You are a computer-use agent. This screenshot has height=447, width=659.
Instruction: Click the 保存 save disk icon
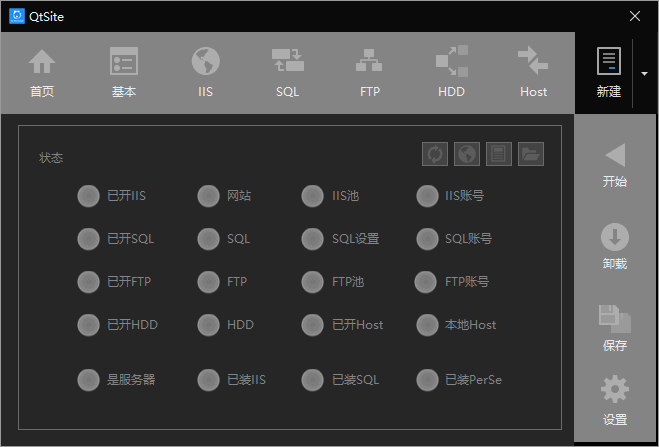(x=615, y=320)
